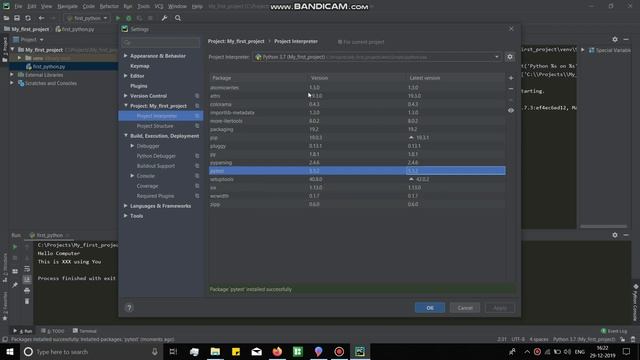Click the Open folder toolbar icon
Image resolution: width=640 pixels, height=360 pixels.
click(6, 18)
